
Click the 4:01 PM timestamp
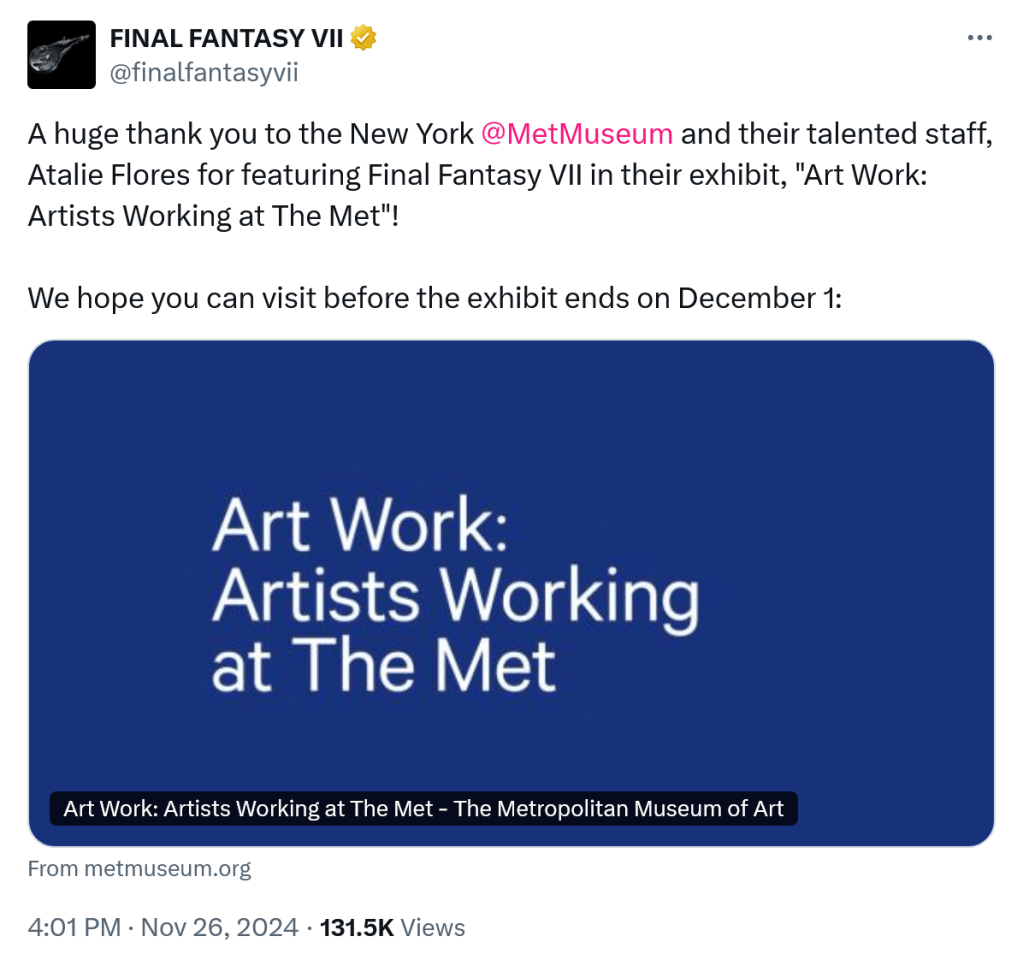pyautogui.click(x=76, y=927)
